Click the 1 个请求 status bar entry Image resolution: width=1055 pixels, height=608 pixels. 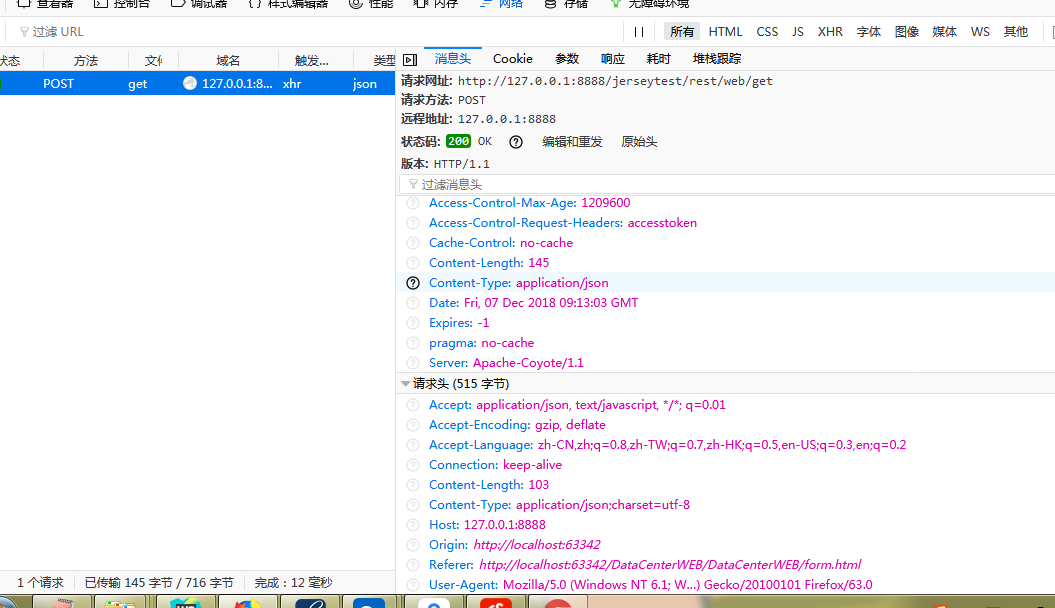point(40,582)
